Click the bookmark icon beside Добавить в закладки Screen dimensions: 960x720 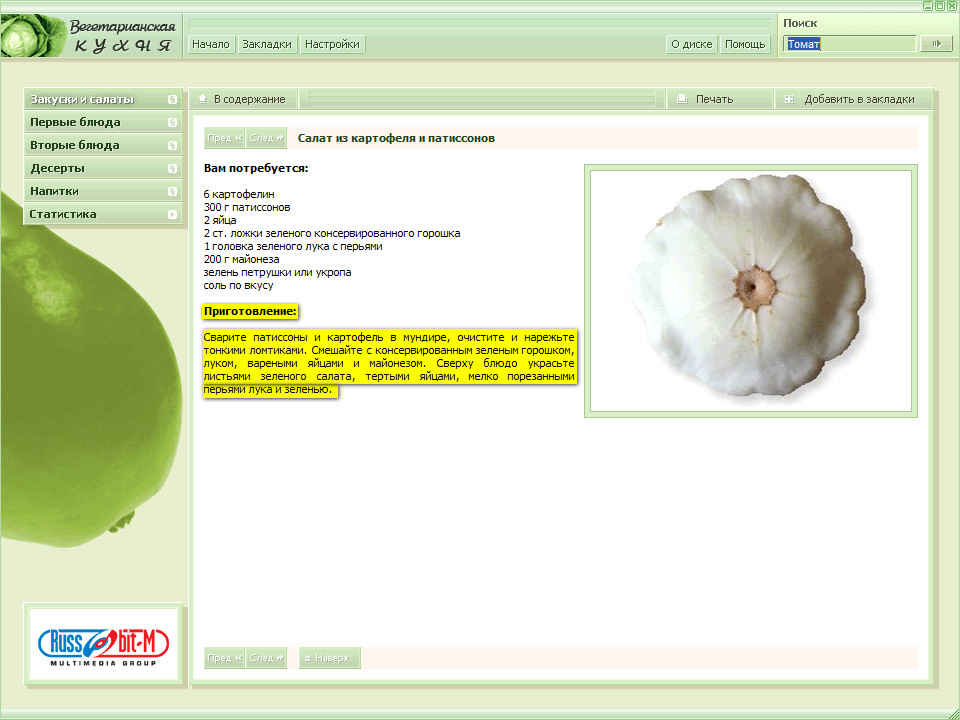(x=789, y=99)
